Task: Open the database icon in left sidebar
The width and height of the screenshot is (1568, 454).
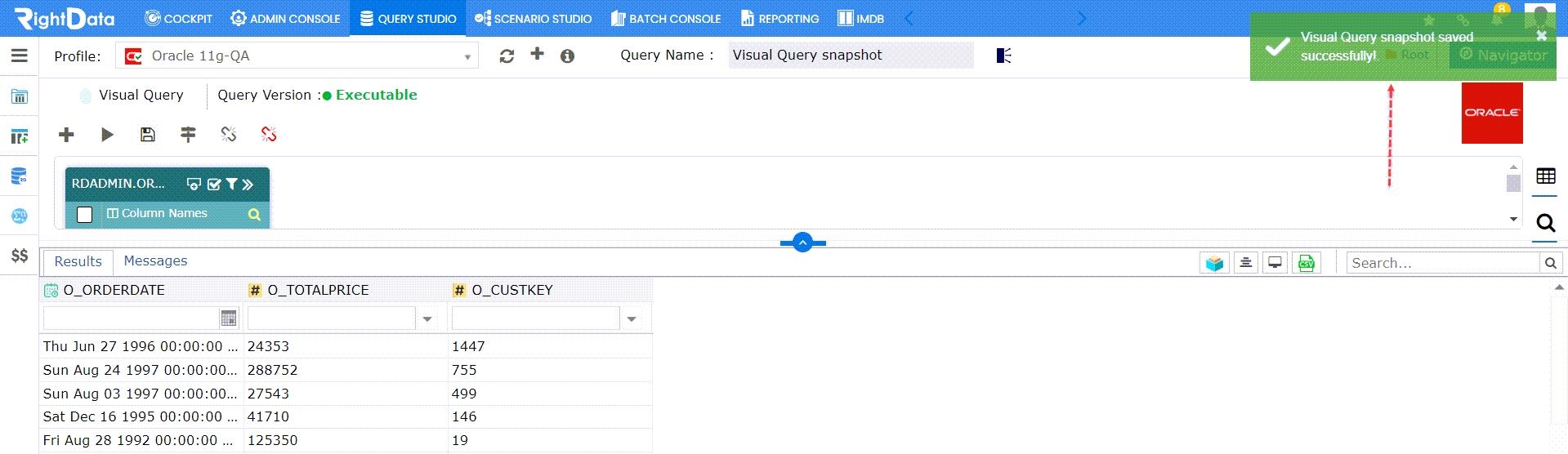Action: pyautogui.click(x=20, y=176)
